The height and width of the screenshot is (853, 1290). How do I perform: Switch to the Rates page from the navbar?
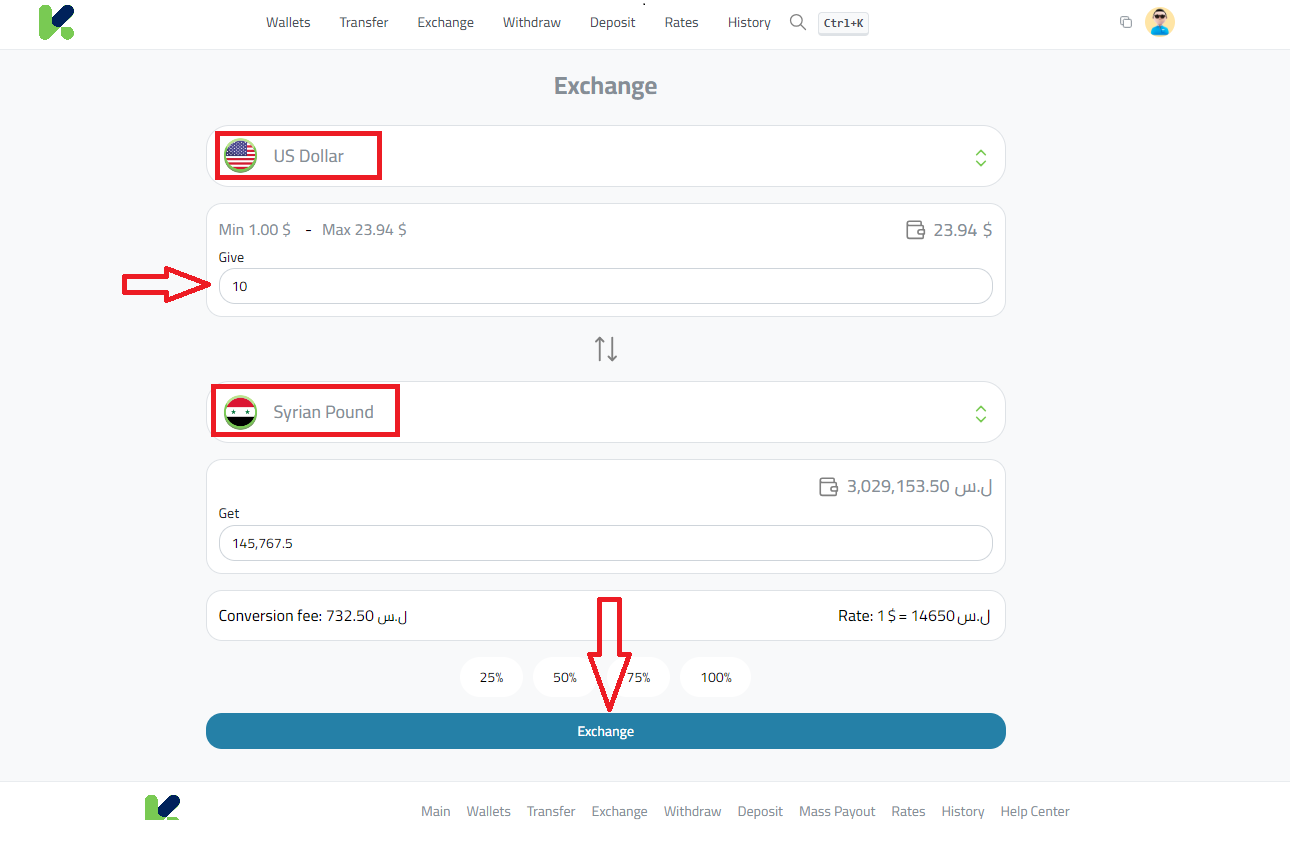pos(681,22)
